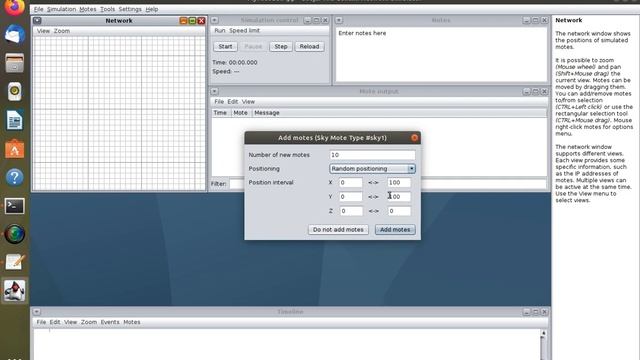Click the Z maximum position field
This screenshot has width=640, height=360.
tap(399, 211)
